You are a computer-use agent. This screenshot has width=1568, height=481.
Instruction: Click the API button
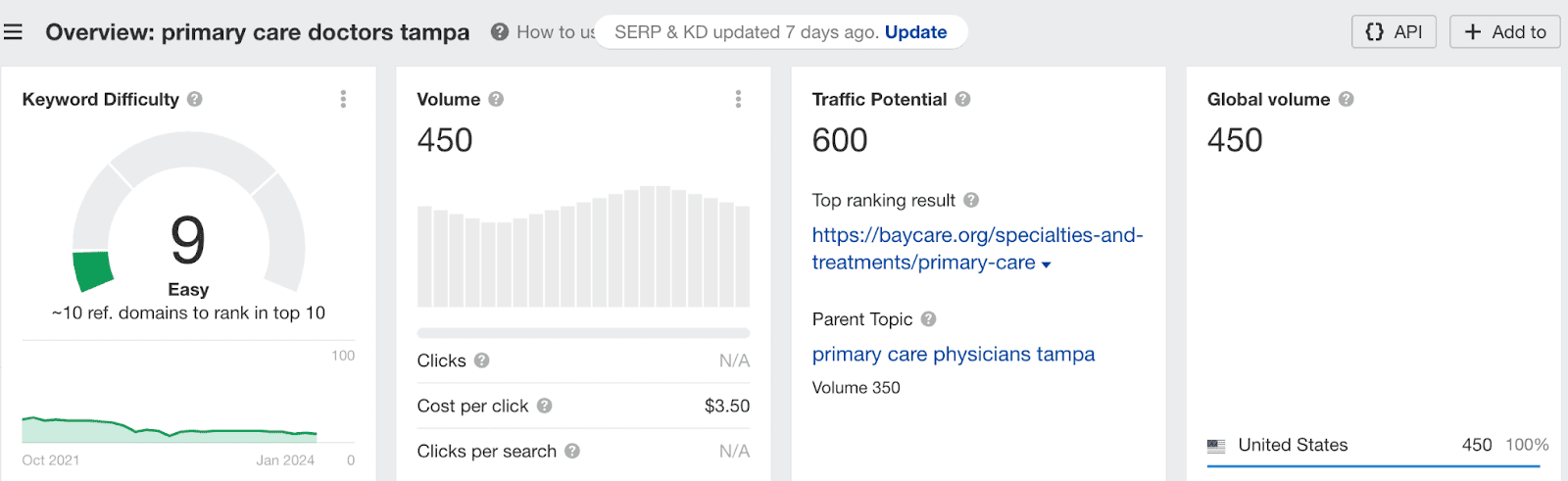coord(1393,32)
